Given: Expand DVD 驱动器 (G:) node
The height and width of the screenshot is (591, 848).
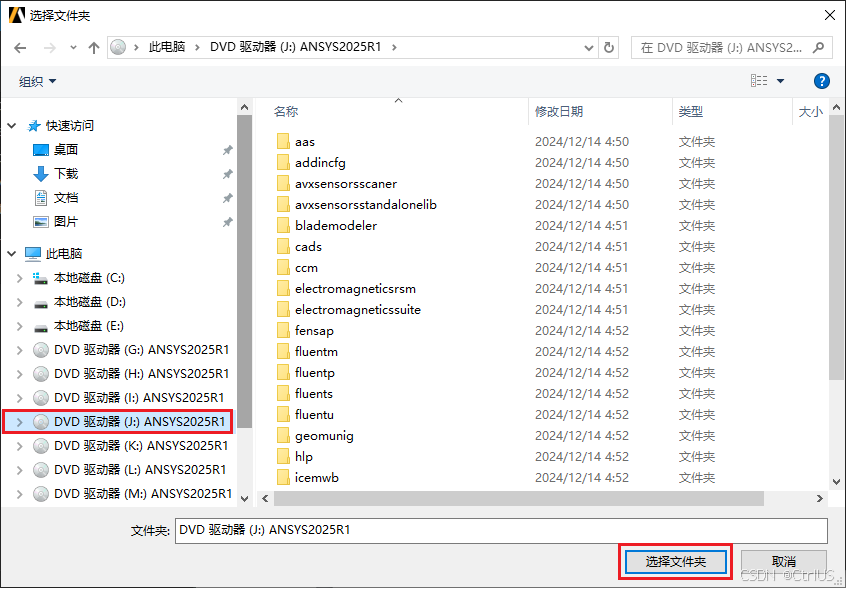Looking at the screenshot, I should (19, 350).
